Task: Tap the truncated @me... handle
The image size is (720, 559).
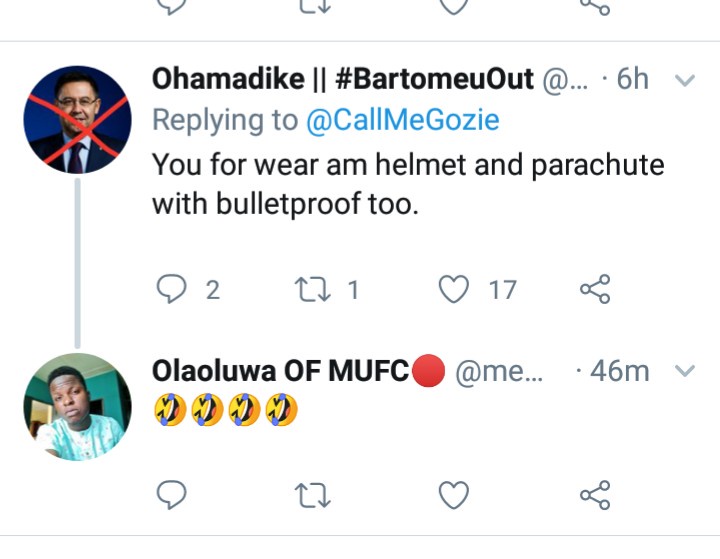Action: click(x=502, y=372)
